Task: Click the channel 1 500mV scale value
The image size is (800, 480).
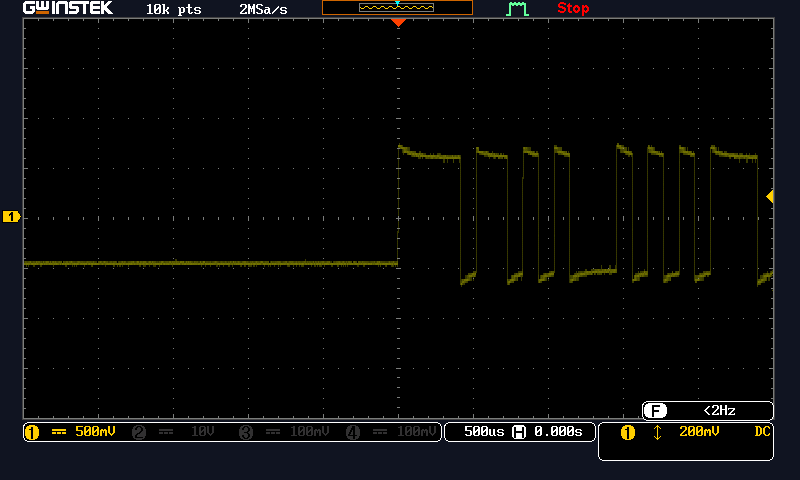Action: [95, 432]
